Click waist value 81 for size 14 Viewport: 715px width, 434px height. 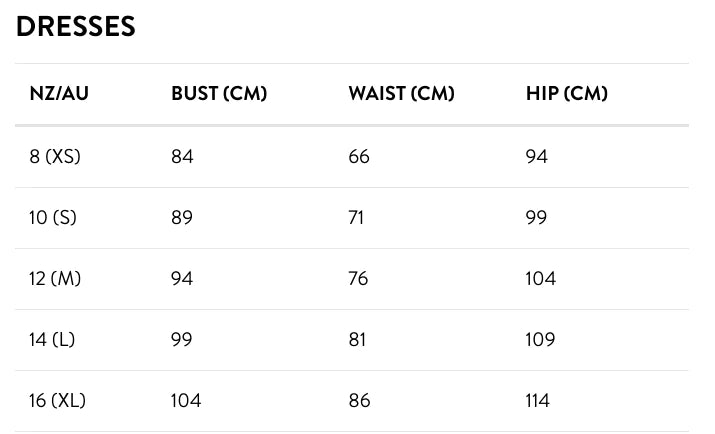(x=357, y=340)
